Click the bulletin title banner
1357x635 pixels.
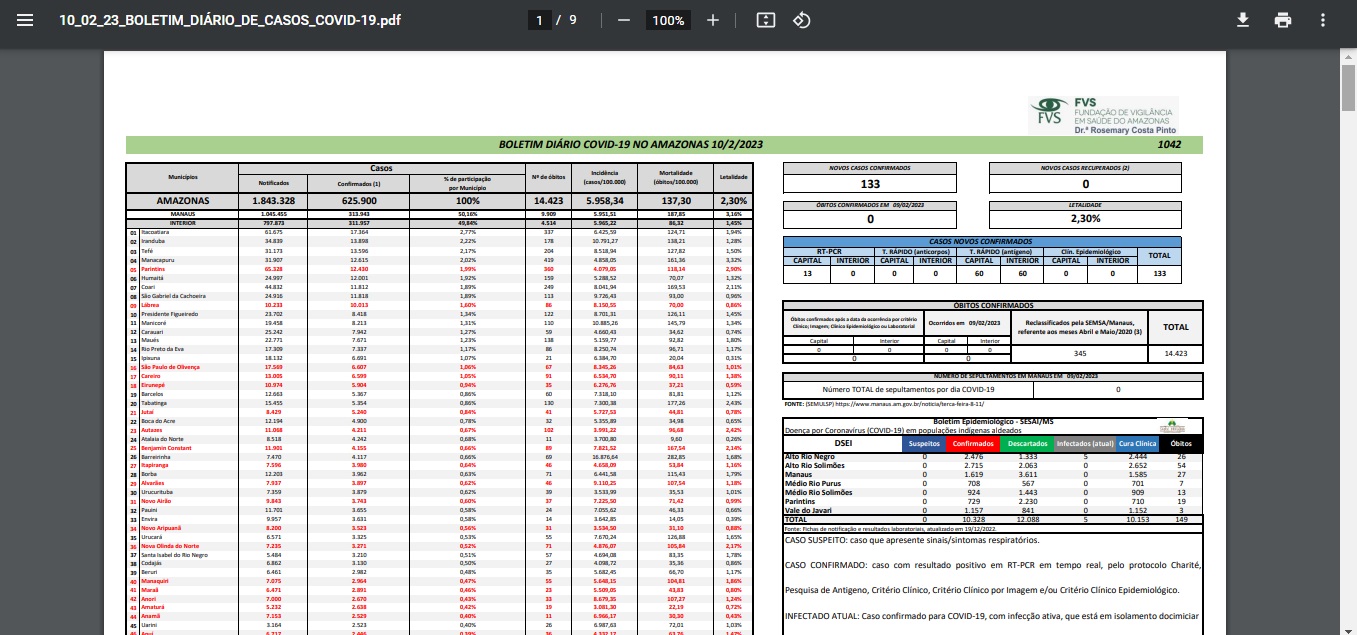coord(630,145)
